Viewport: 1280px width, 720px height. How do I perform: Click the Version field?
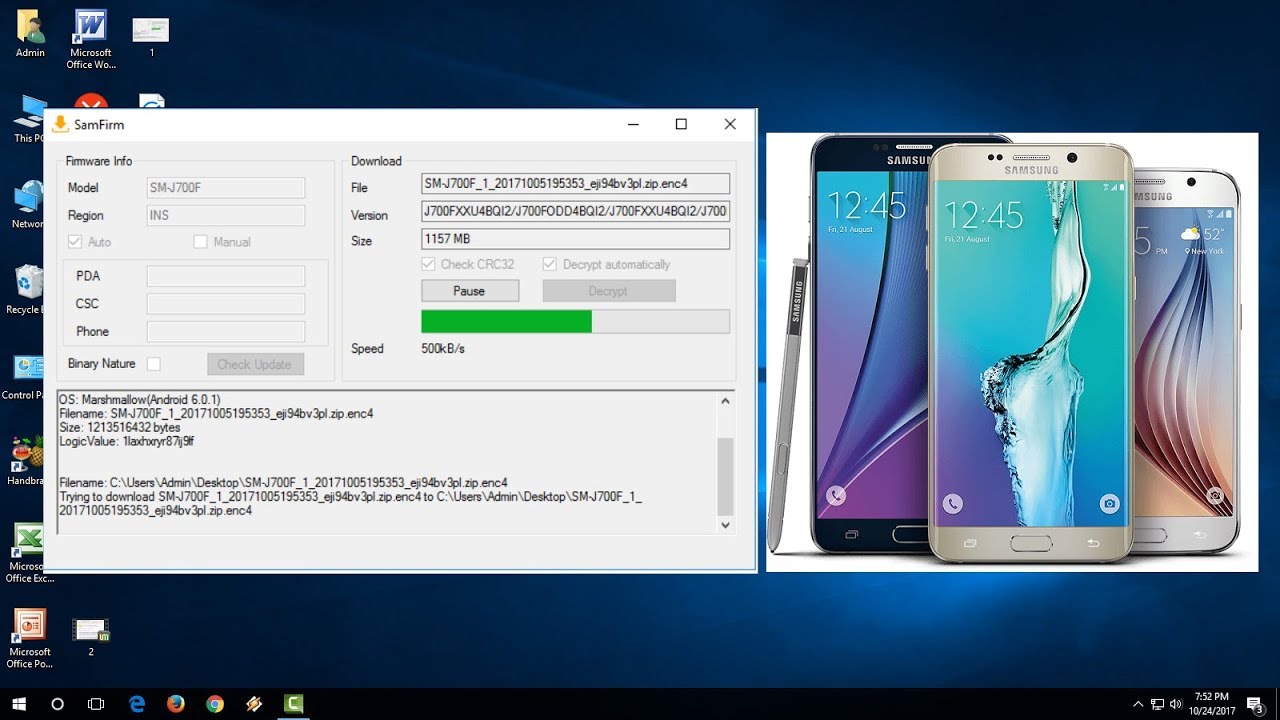tap(576, 212)
